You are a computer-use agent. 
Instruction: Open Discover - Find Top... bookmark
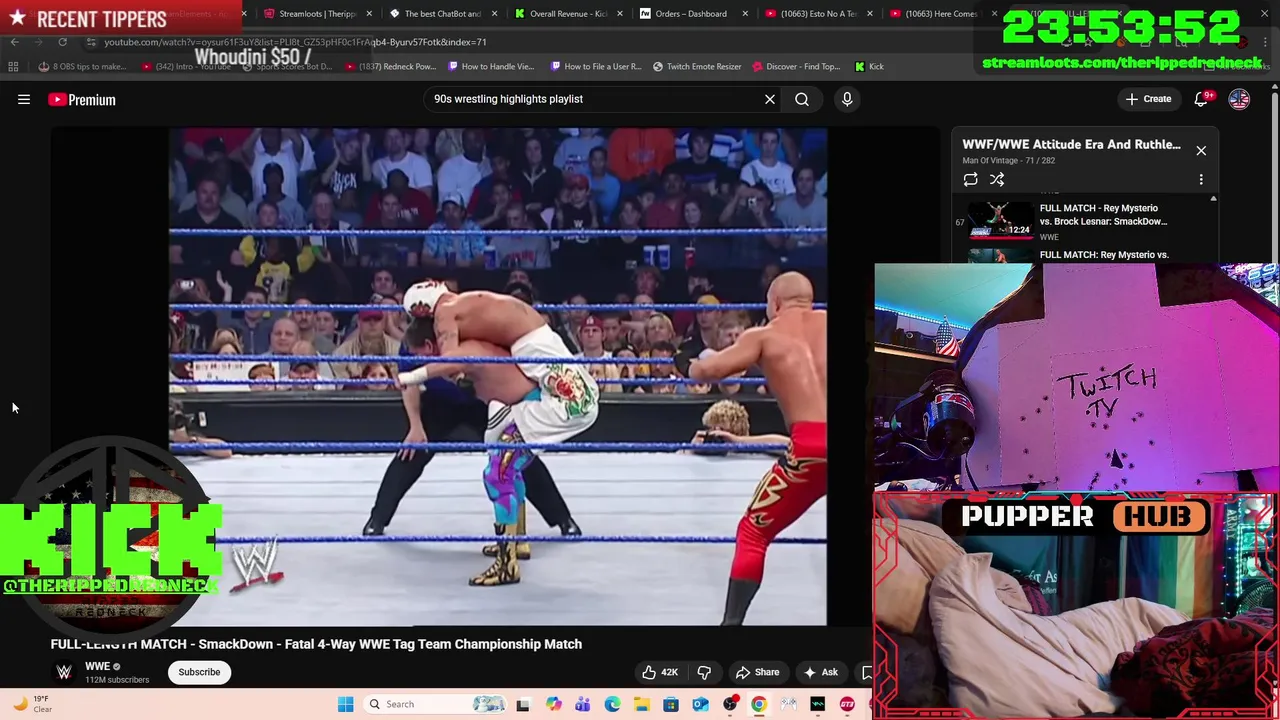point(796,66)
